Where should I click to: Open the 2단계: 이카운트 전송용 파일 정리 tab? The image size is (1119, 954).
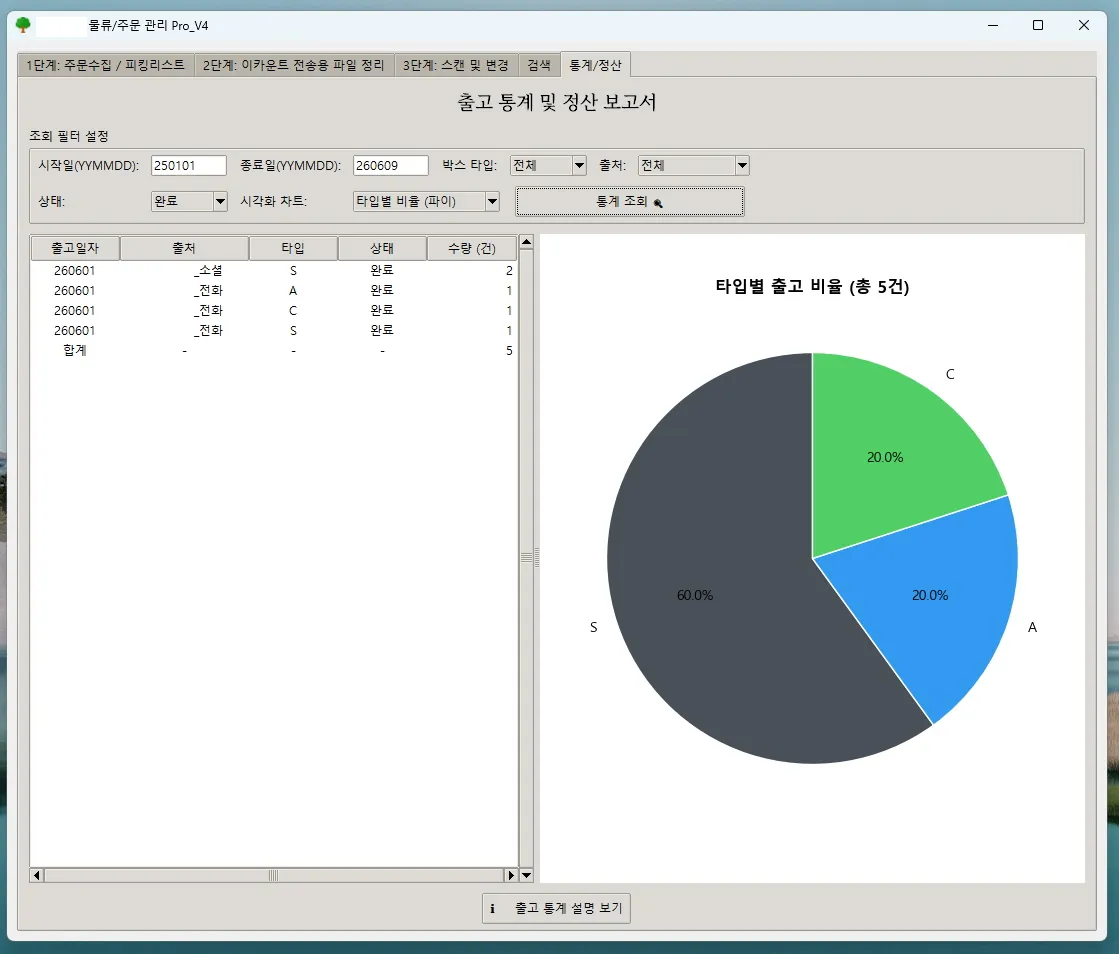click(293, 66)
